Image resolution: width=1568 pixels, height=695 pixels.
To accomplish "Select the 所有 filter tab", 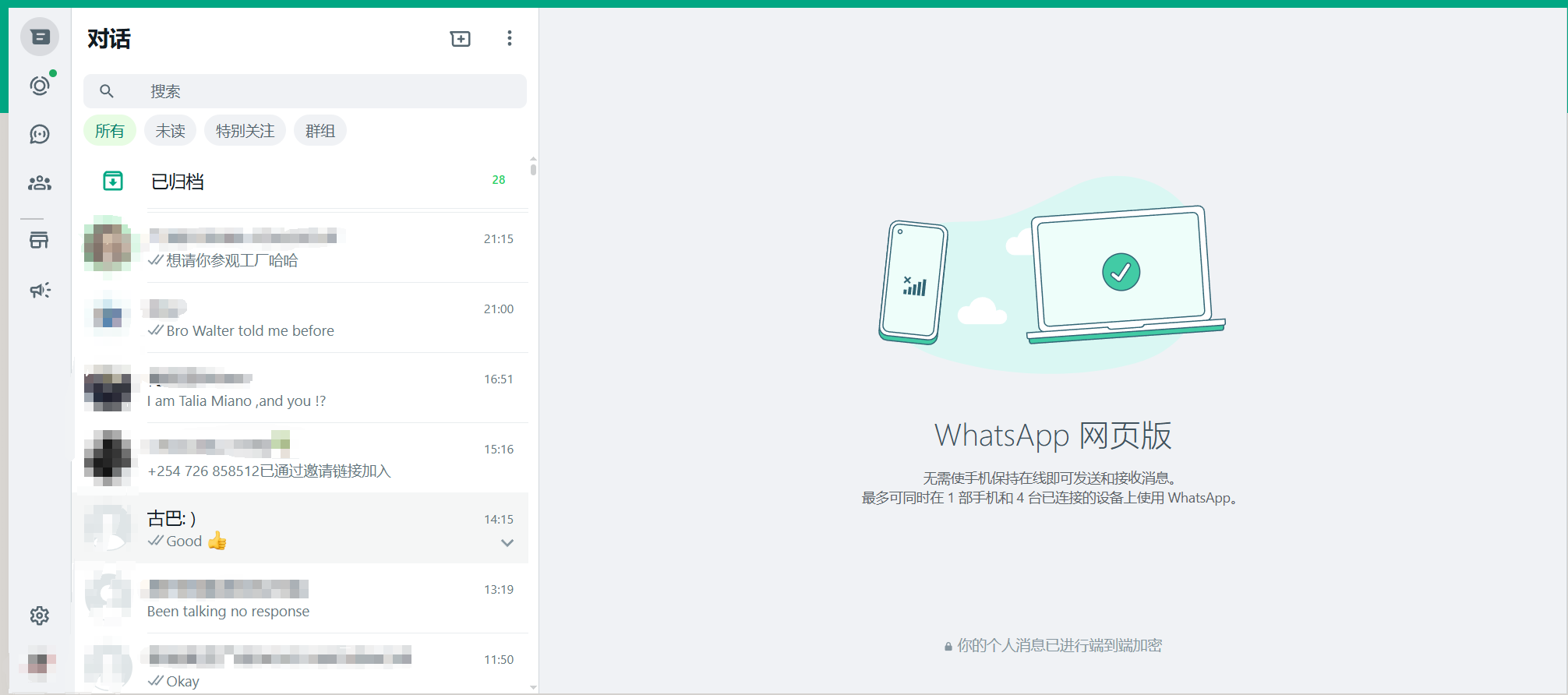I will pyautogui.click(x=110, y=131).
